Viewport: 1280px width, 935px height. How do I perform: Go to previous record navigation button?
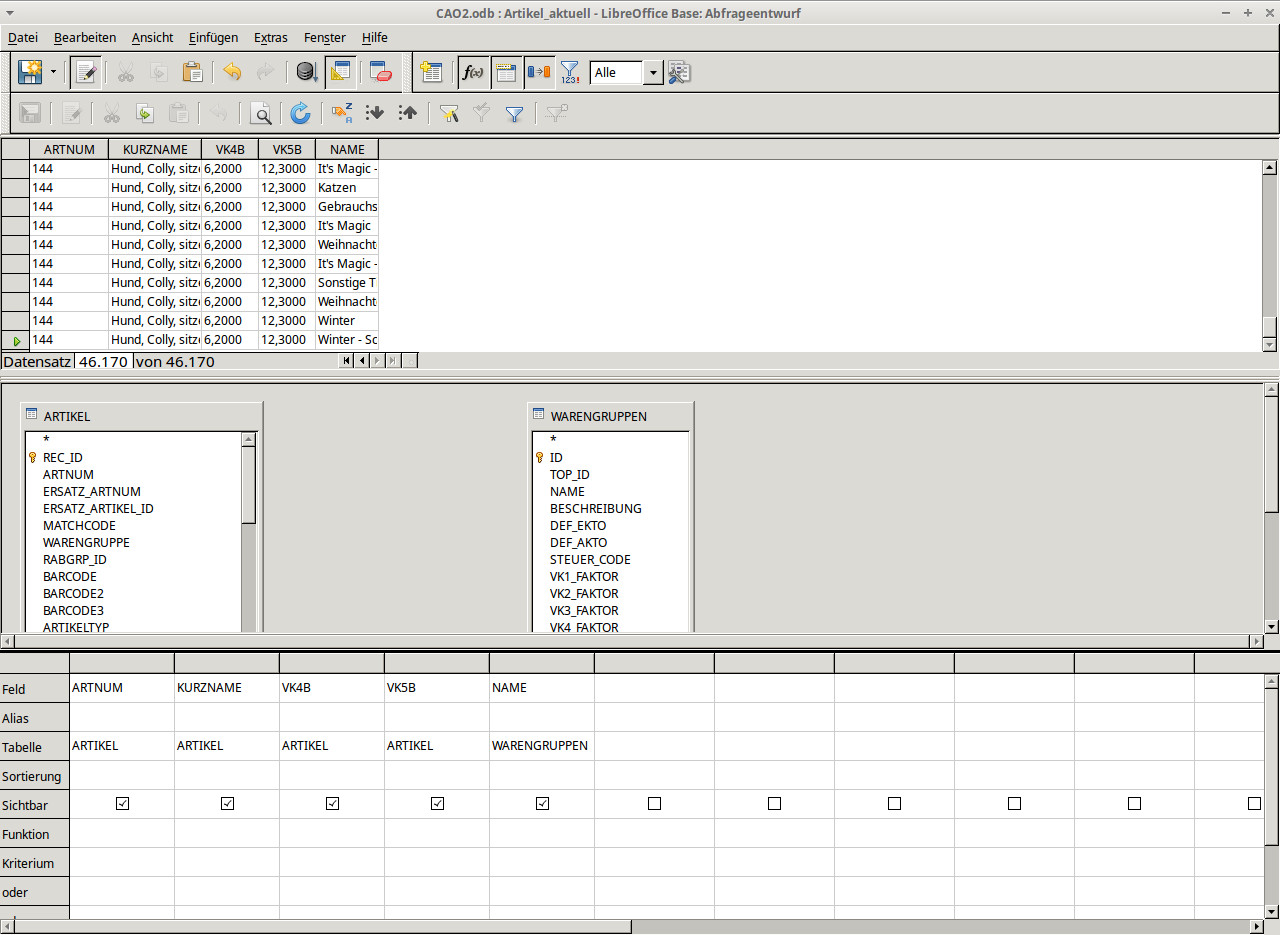coord(362,361)
